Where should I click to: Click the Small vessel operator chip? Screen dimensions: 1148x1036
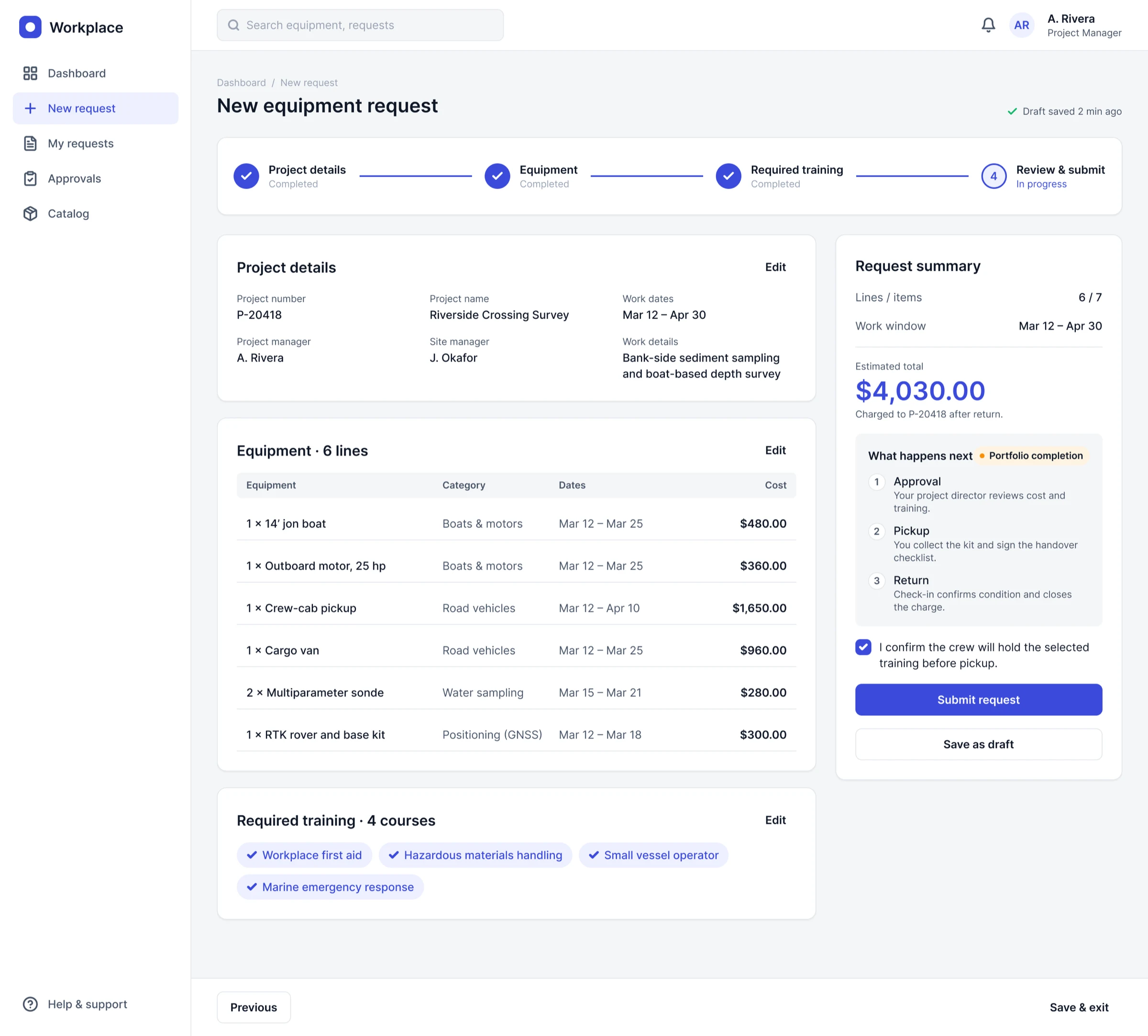click(653, 855)
